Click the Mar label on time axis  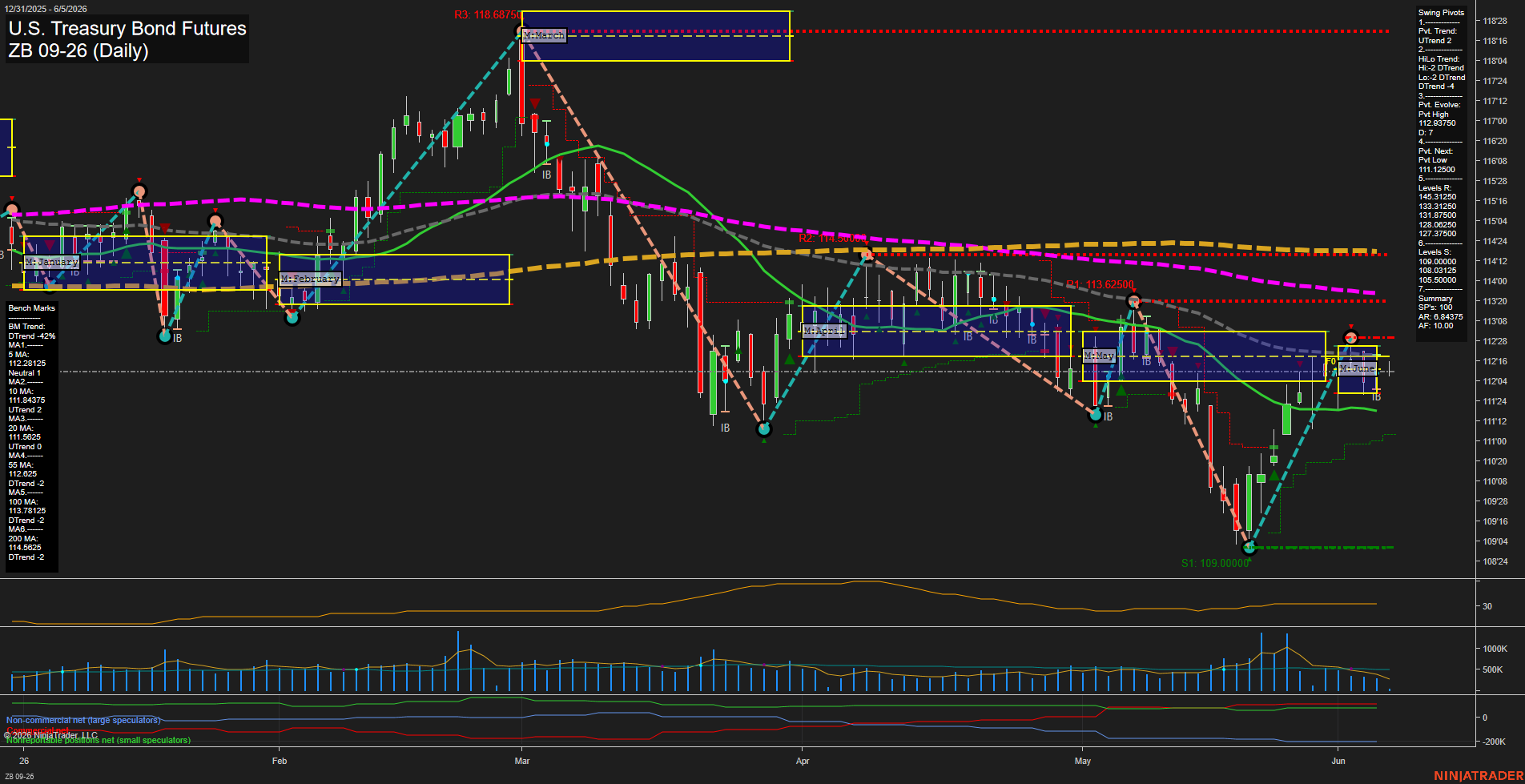(522, 761)
